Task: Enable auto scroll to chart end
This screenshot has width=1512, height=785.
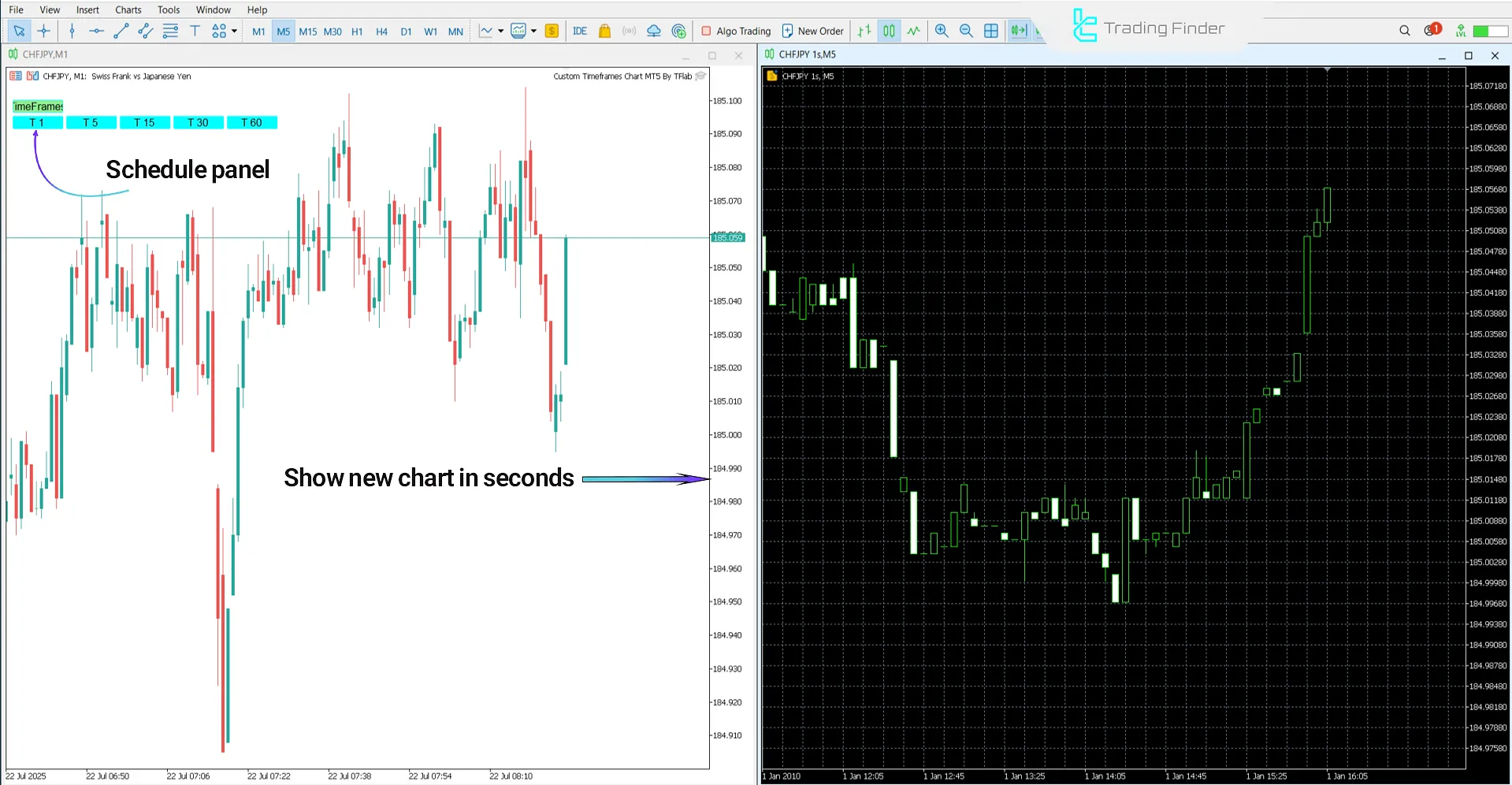Action: (1019, 31)
